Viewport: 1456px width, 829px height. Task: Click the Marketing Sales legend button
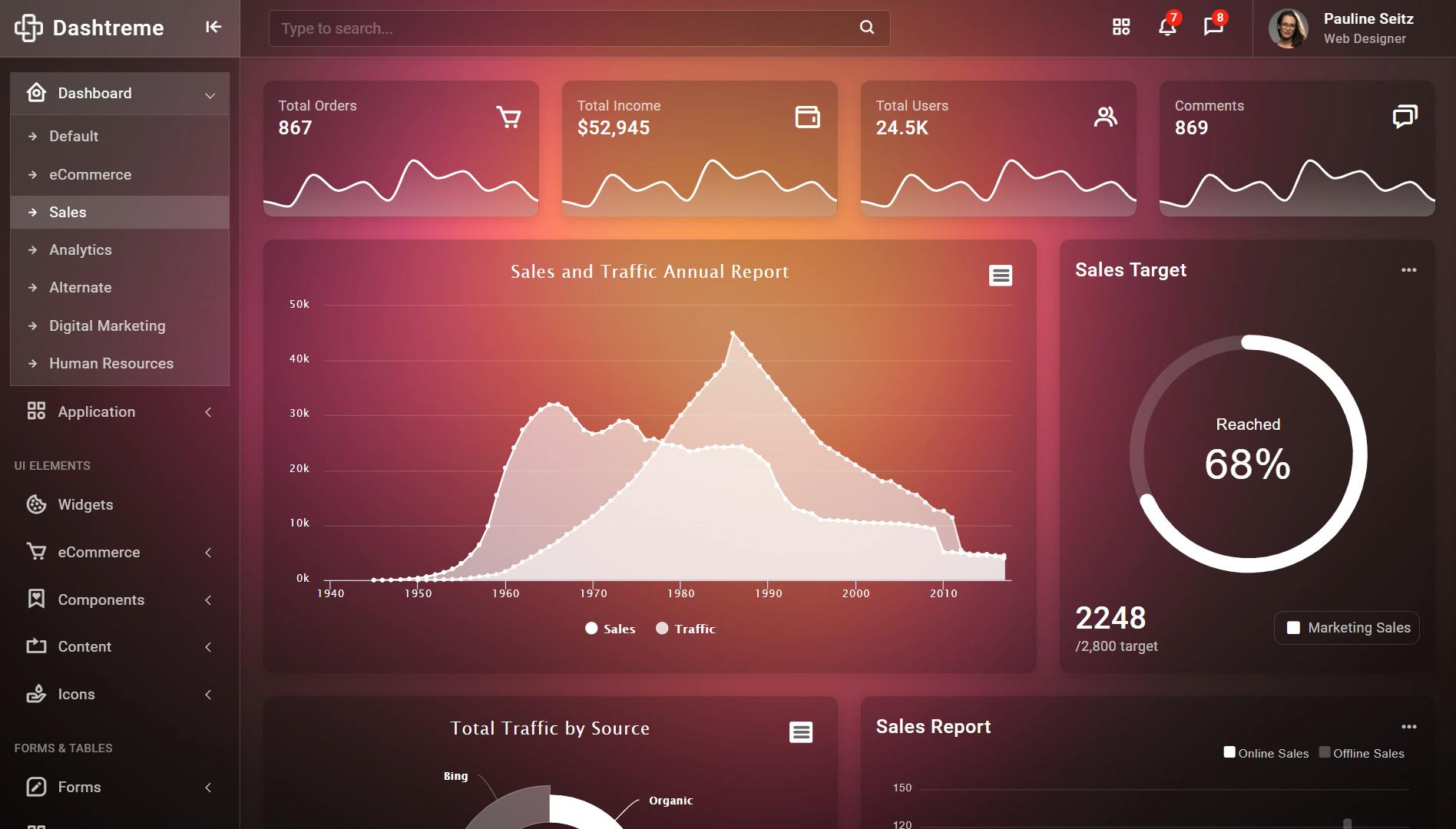[x=1347, y=628]
